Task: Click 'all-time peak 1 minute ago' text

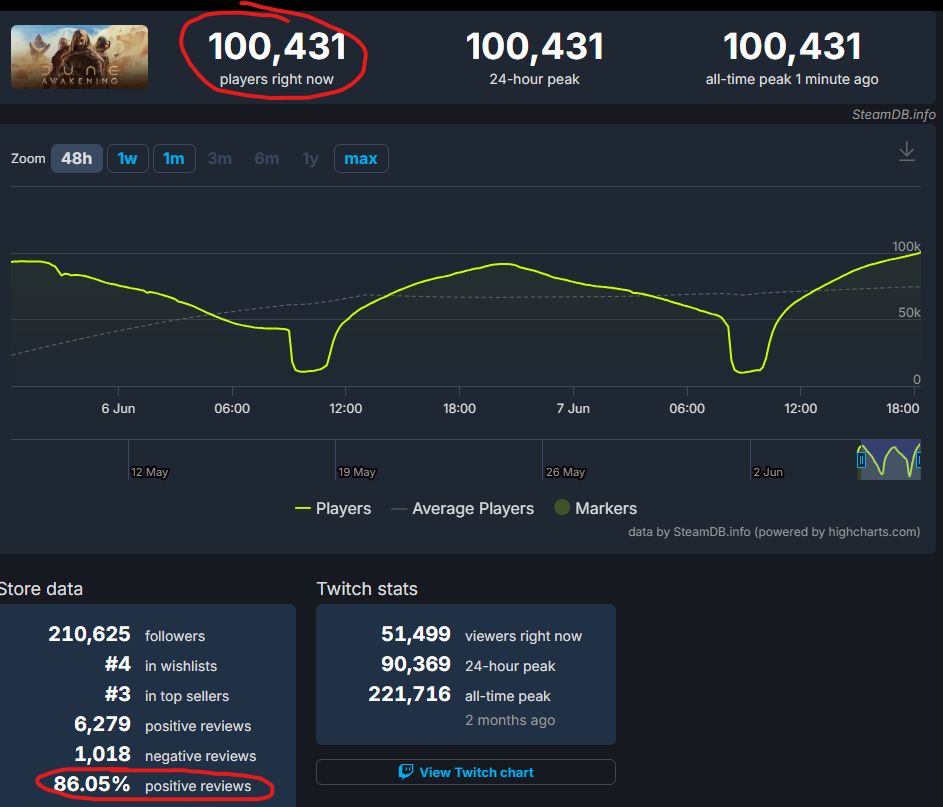Action: click(x=792, y=79)
